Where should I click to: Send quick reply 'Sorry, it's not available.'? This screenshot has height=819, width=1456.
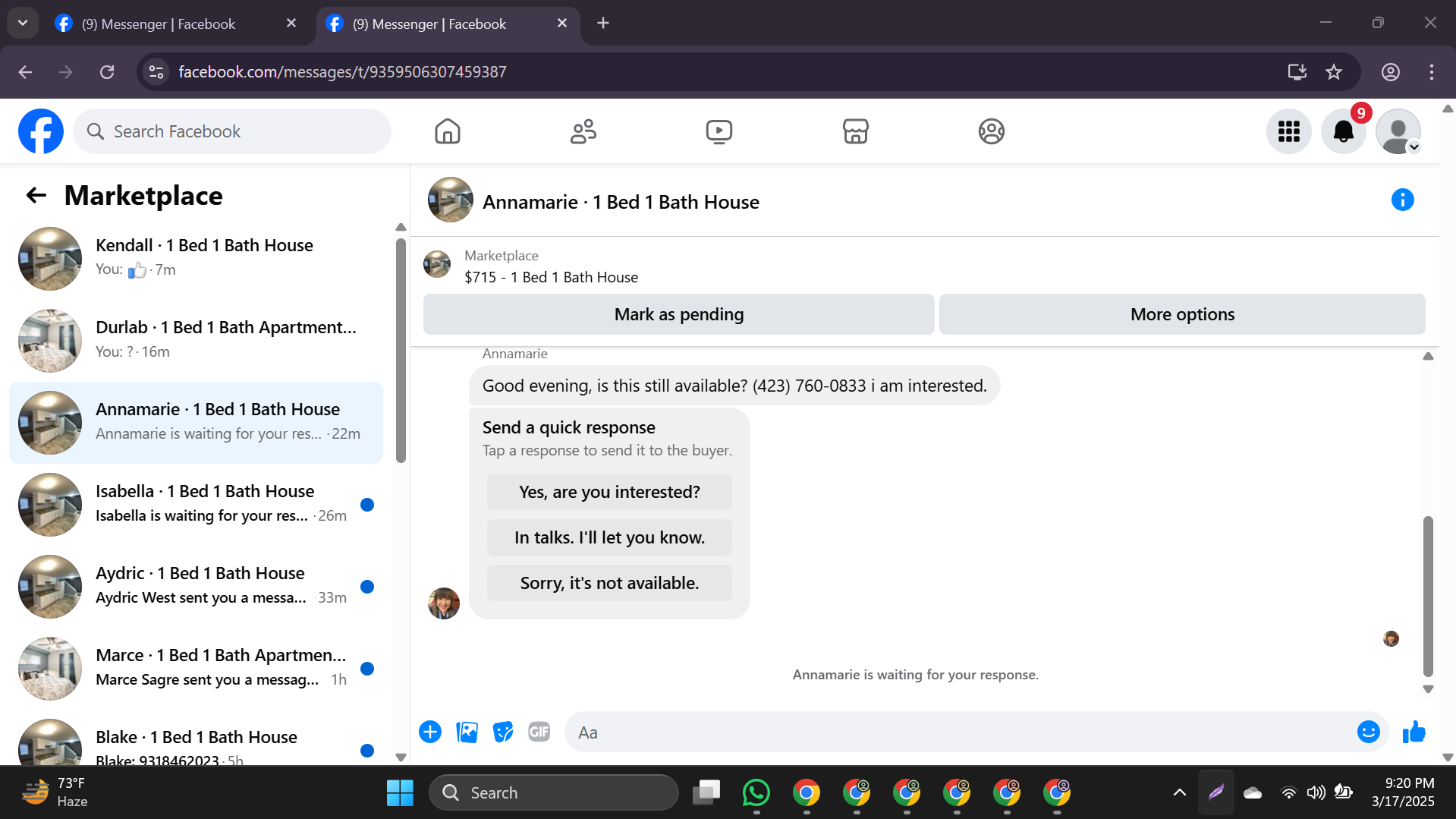[609, 583]
